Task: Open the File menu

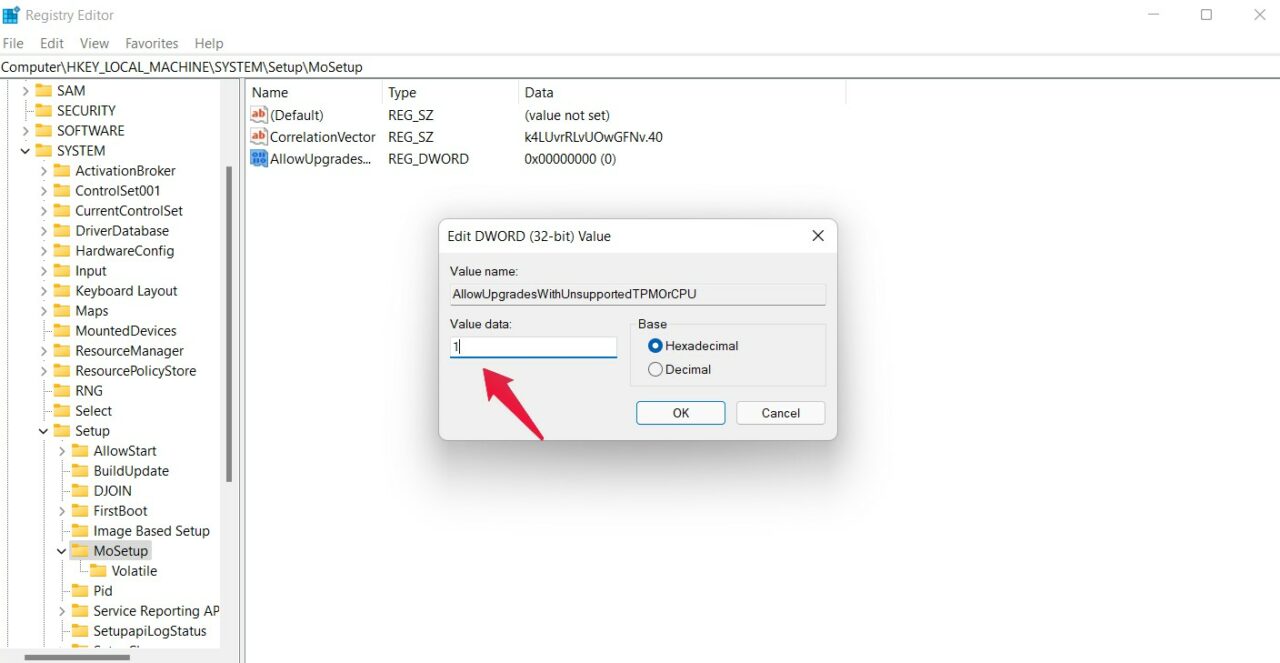Action: pos(14,43)
